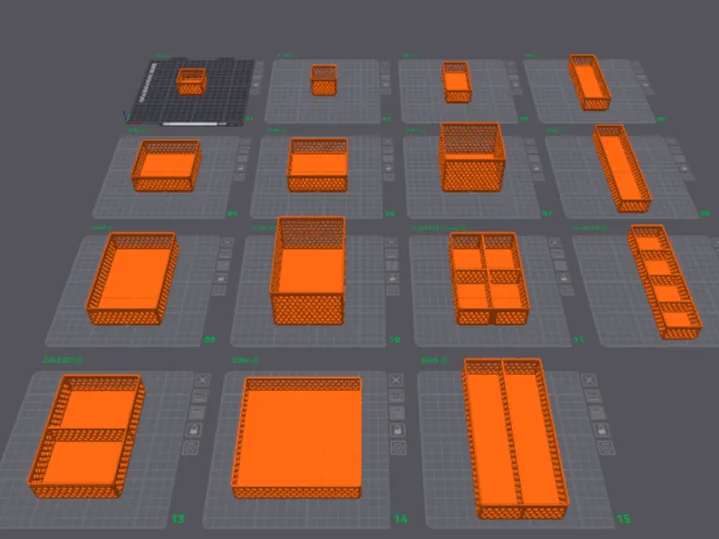The image size is (719, 539).
Task: Select the four-compartment bin on plate 11
Action: (489, 278)
